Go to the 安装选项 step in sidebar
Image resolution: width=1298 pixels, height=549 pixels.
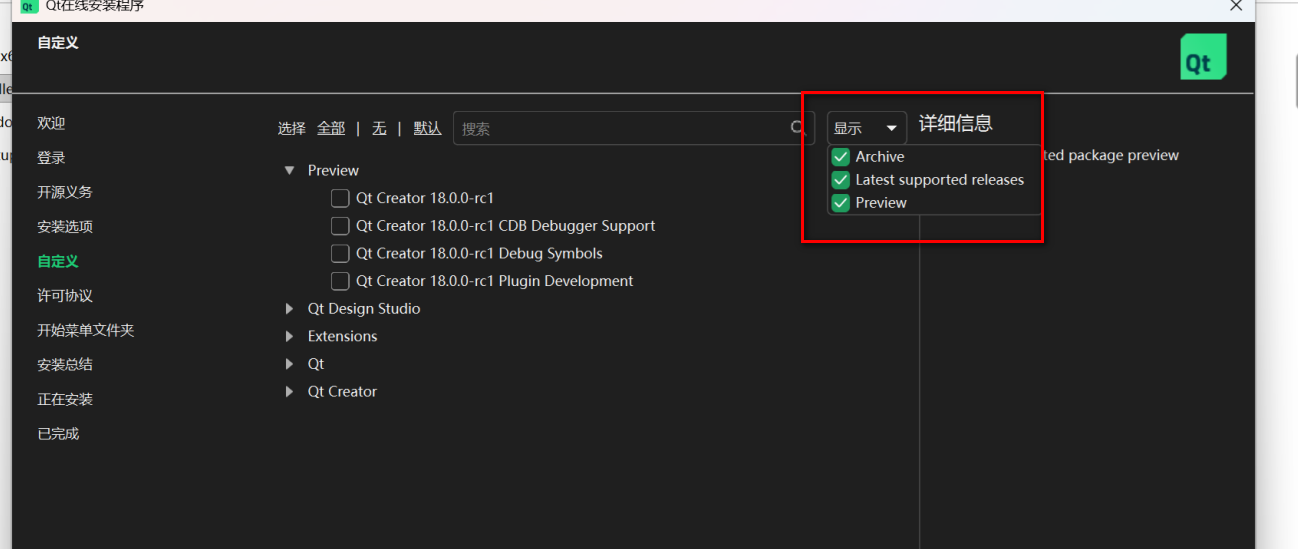pyautogui.click(x=65, y=227)
